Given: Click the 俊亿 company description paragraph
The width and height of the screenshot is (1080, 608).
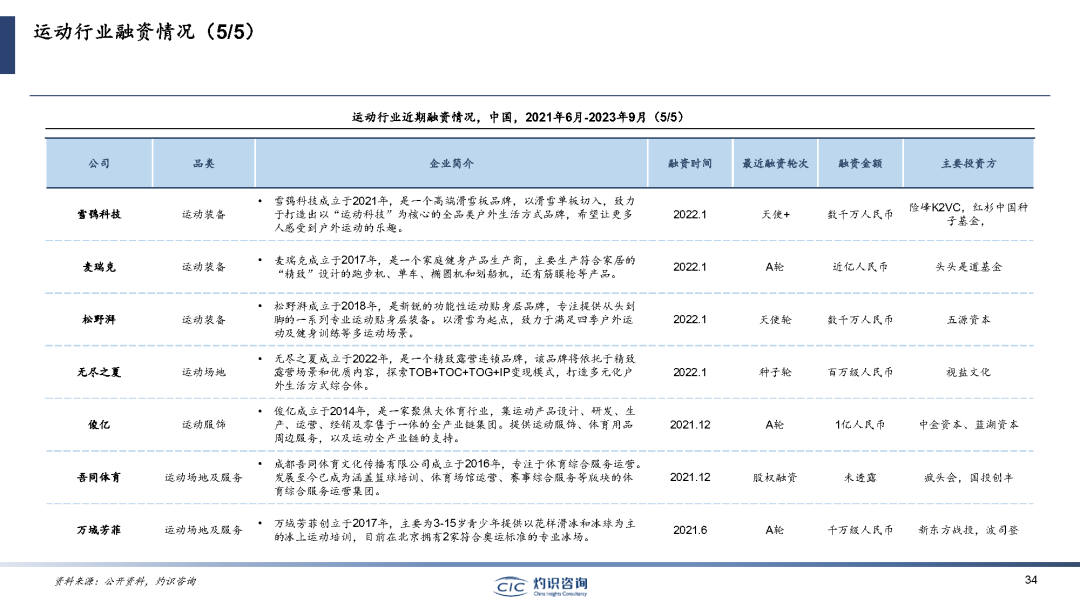Looking at the screenshot, I should [x=454, y=425].
